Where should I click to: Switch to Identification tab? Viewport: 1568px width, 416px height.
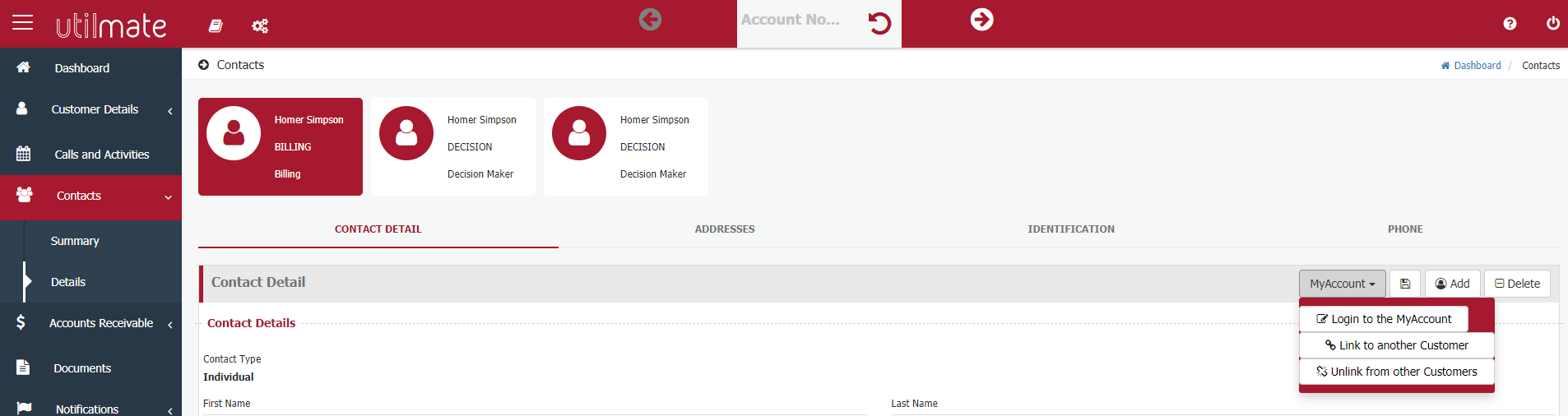[x=1071, y=229]
